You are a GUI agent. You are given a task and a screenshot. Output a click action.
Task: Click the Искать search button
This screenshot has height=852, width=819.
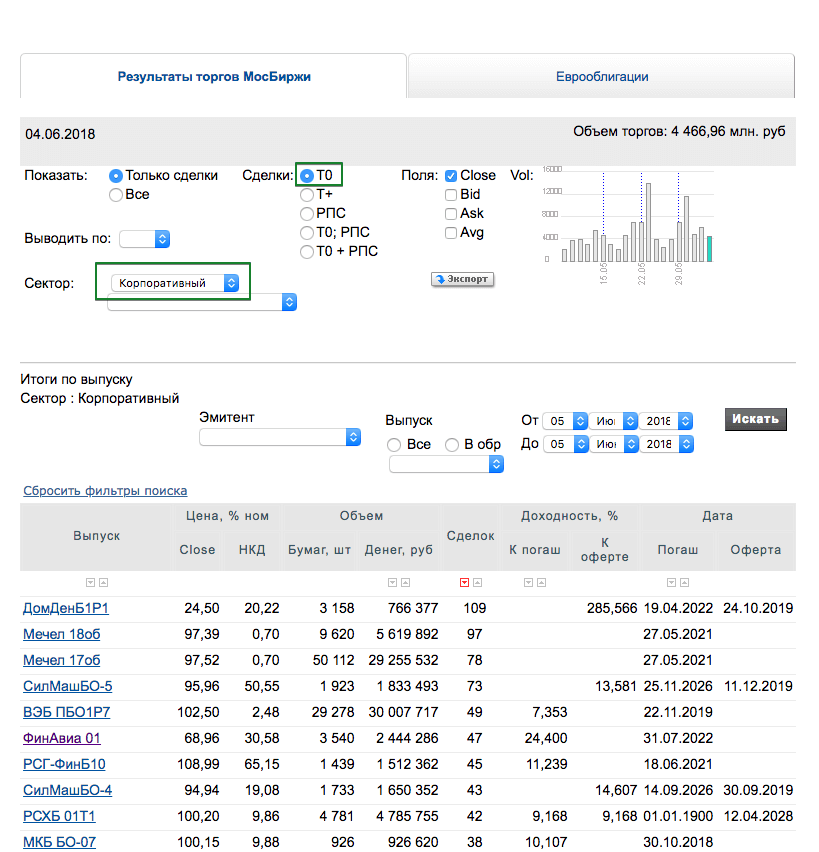tap(755, 419)
